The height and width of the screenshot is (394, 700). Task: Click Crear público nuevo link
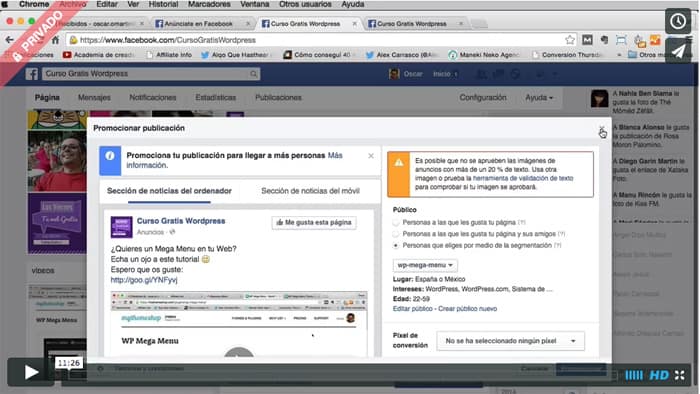467,309
